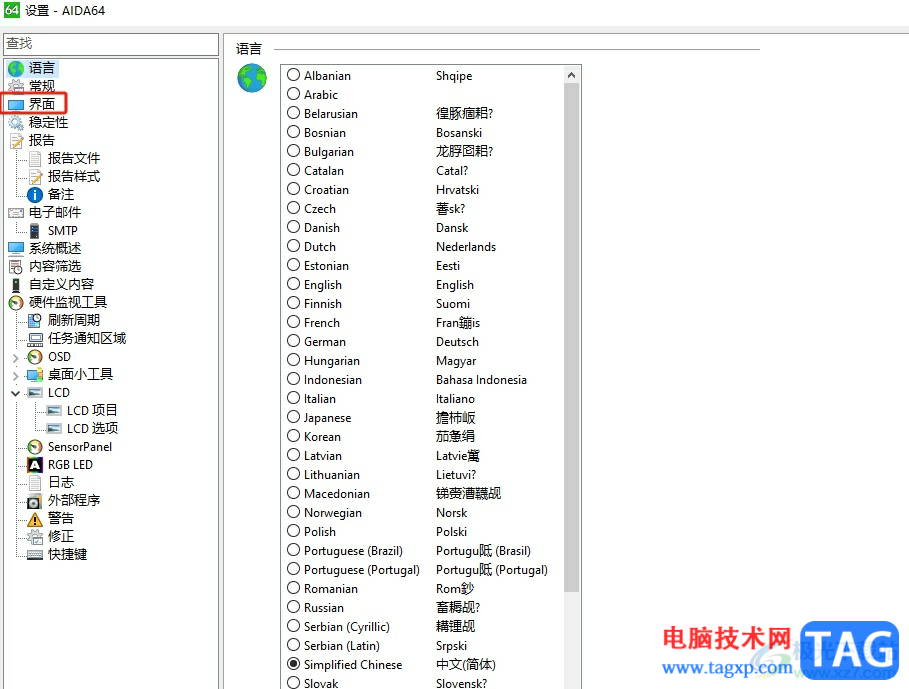Open LCD 选项 tree item
The image size is (909, 689).
(92, 428)
